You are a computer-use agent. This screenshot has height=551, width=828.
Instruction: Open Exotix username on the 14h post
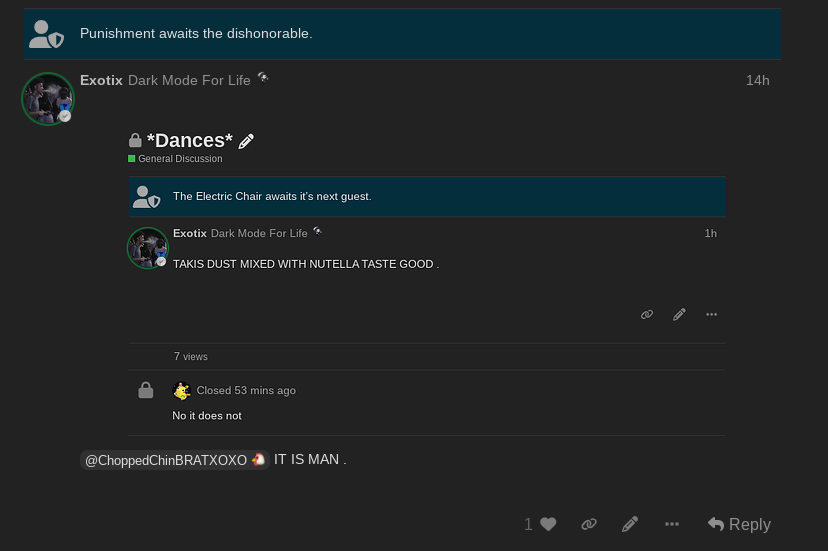pyautogui.click(x=101, y=80)
